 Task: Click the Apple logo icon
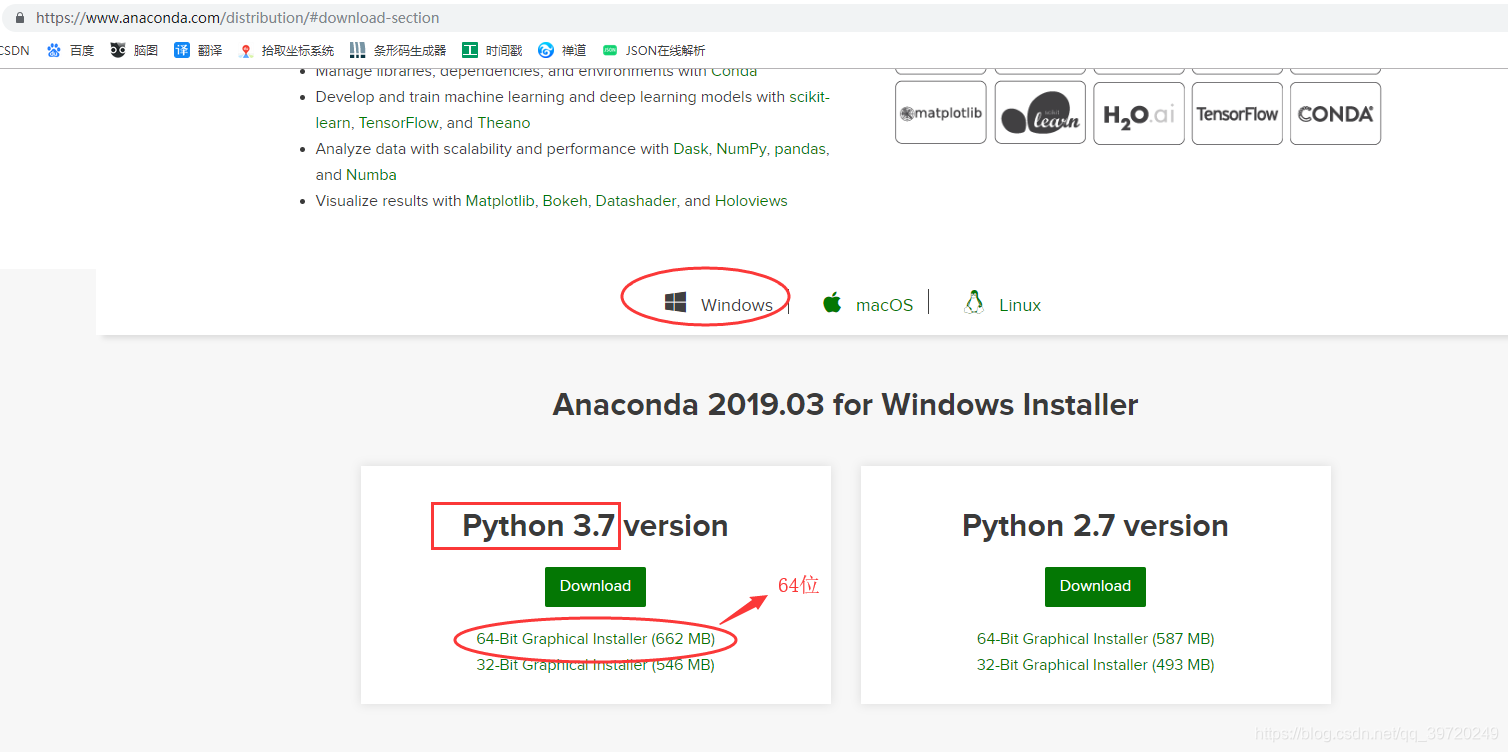pyautogui.click(x=832, y=302)
